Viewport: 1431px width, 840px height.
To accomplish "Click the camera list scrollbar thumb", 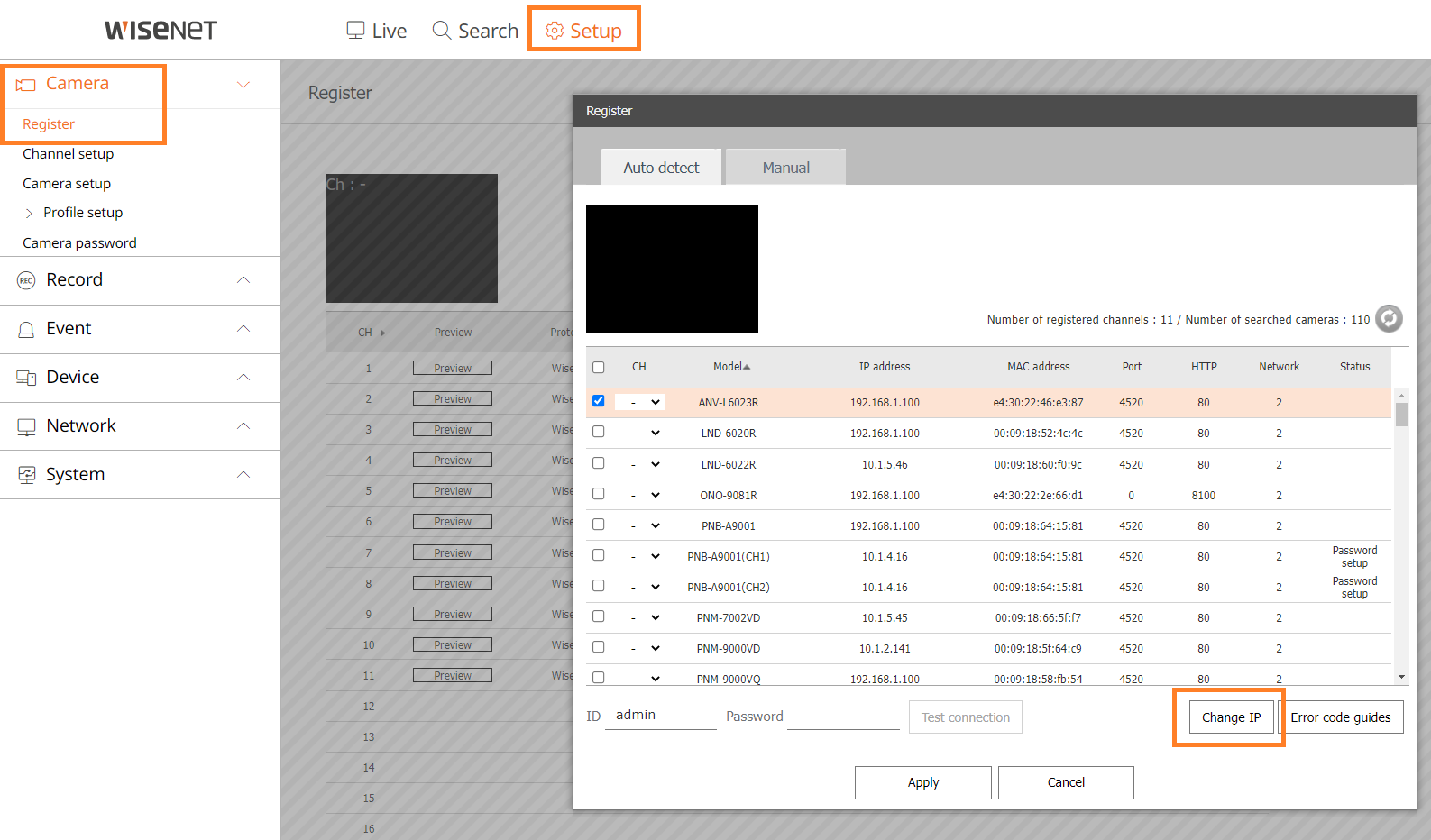I will 1401,415.
